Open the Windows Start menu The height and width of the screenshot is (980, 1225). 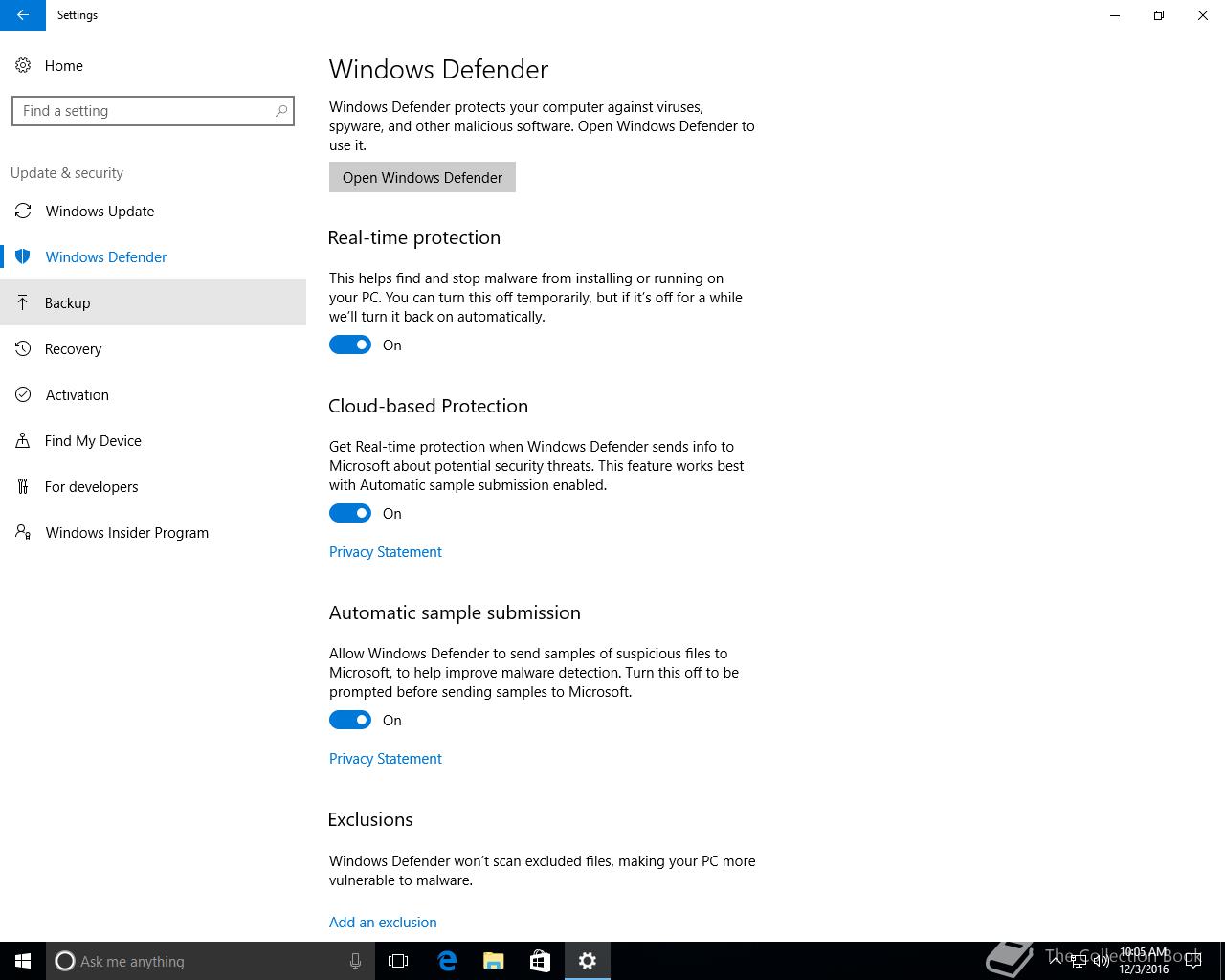click(x=23, y=961)
